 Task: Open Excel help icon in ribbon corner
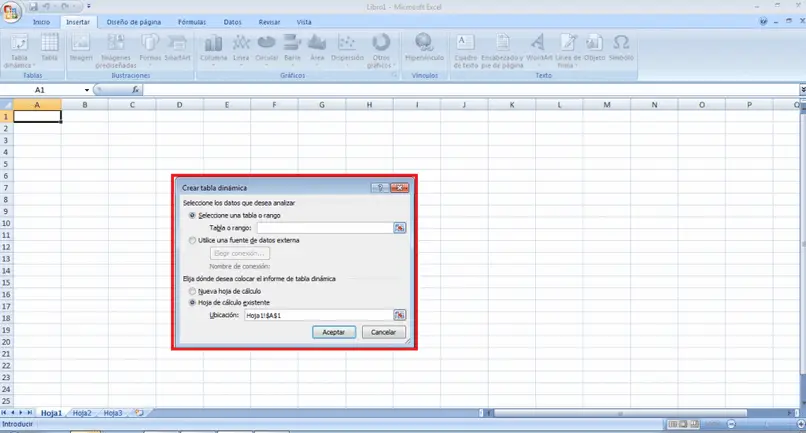click(763, 22)
